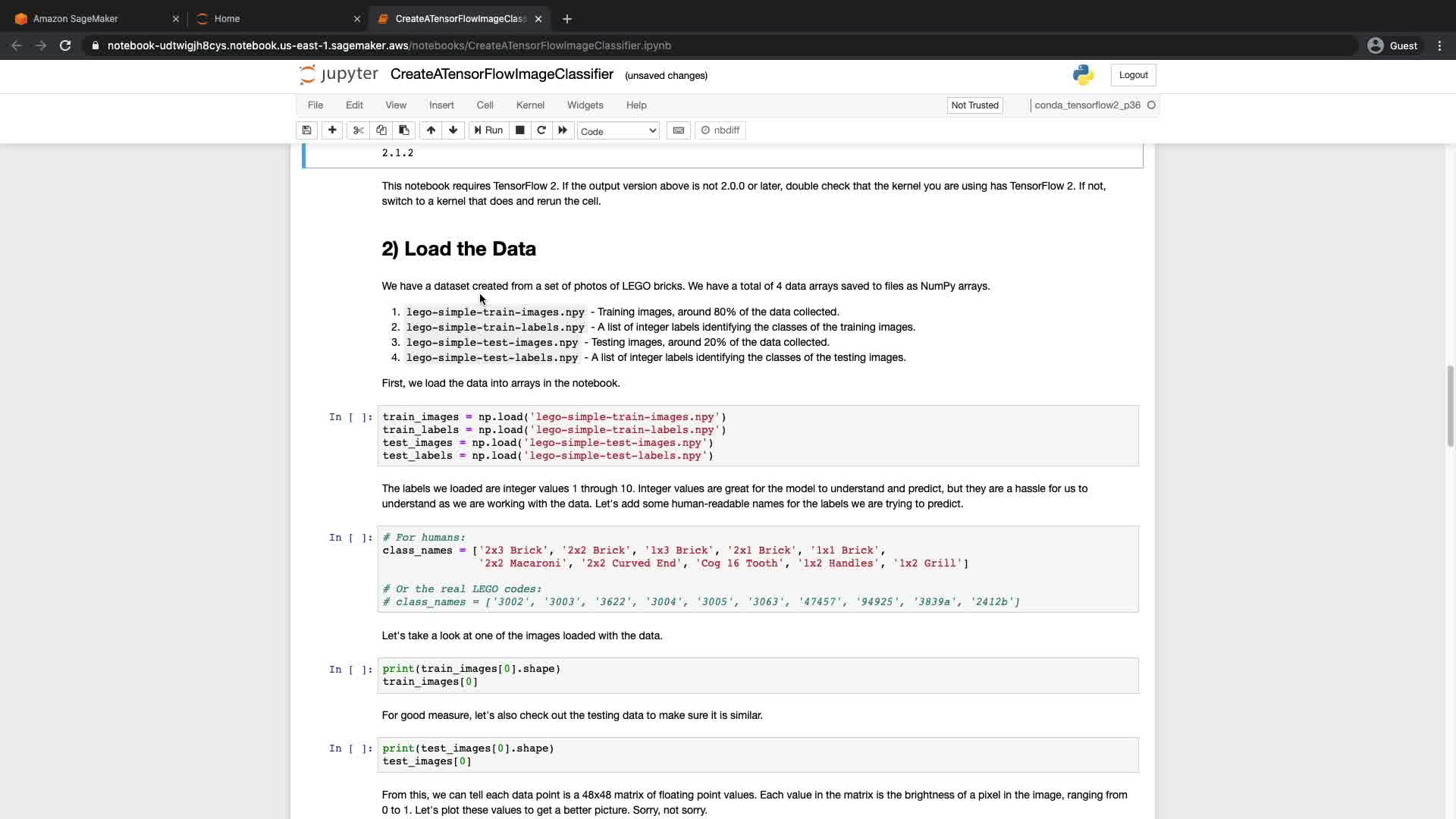This screenshot has height=819, width=1456.
Task: Click the Run button
Action: click(488, 130)
